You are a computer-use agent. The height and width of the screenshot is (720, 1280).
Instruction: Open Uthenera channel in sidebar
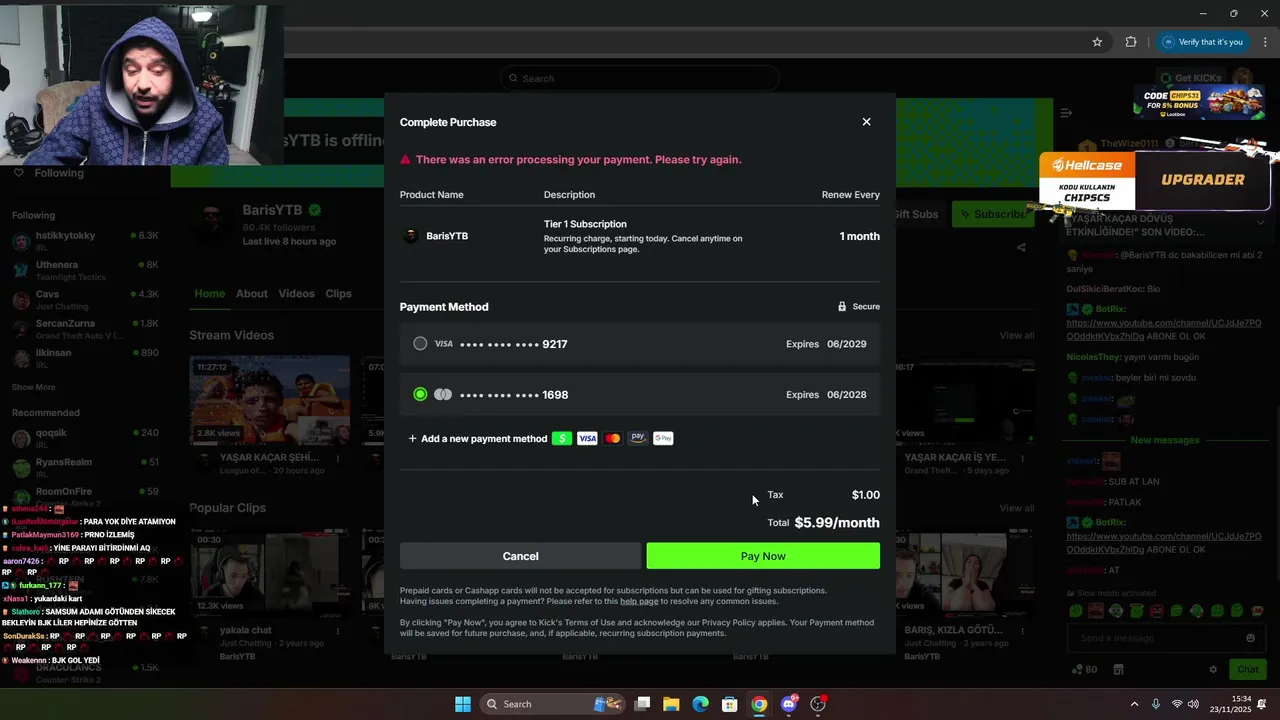click(x=85, y=270)
